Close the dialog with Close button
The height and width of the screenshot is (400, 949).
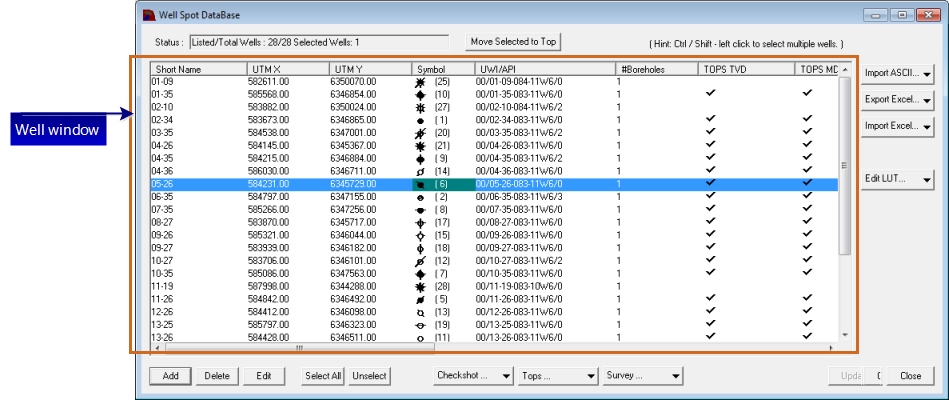point(910,376)
